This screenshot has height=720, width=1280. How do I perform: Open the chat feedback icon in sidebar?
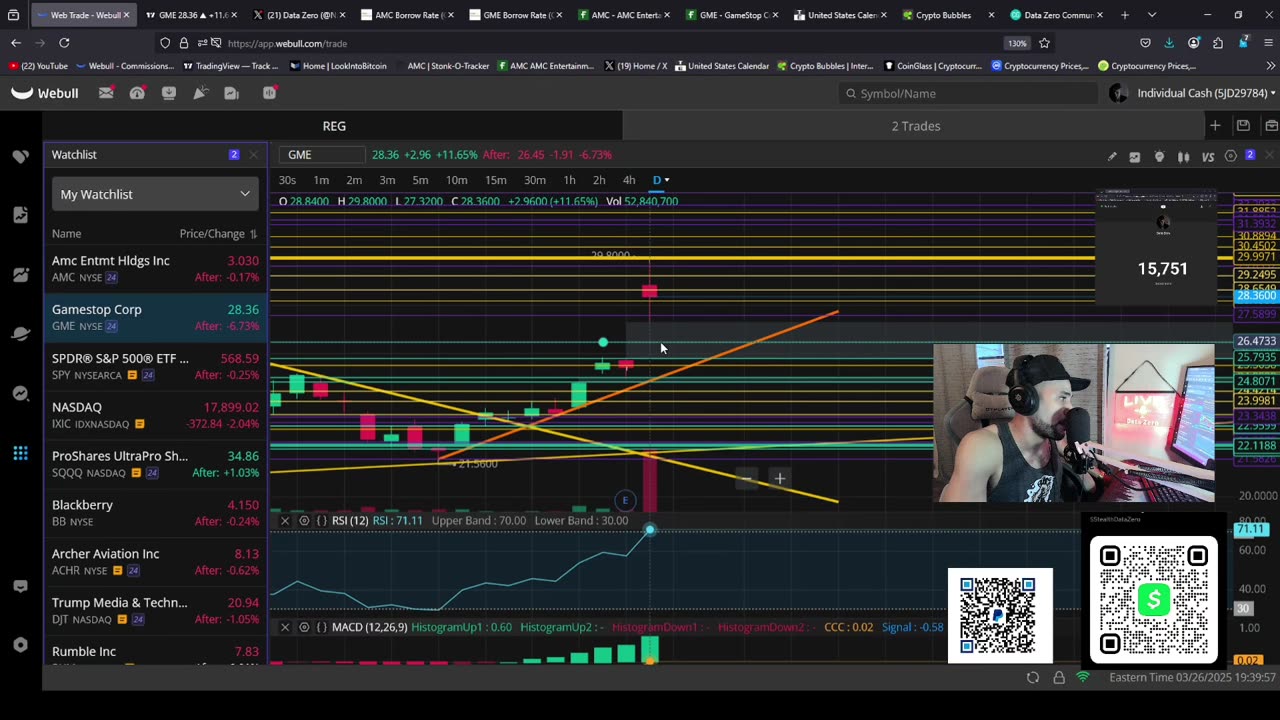(x=21, y=586)
